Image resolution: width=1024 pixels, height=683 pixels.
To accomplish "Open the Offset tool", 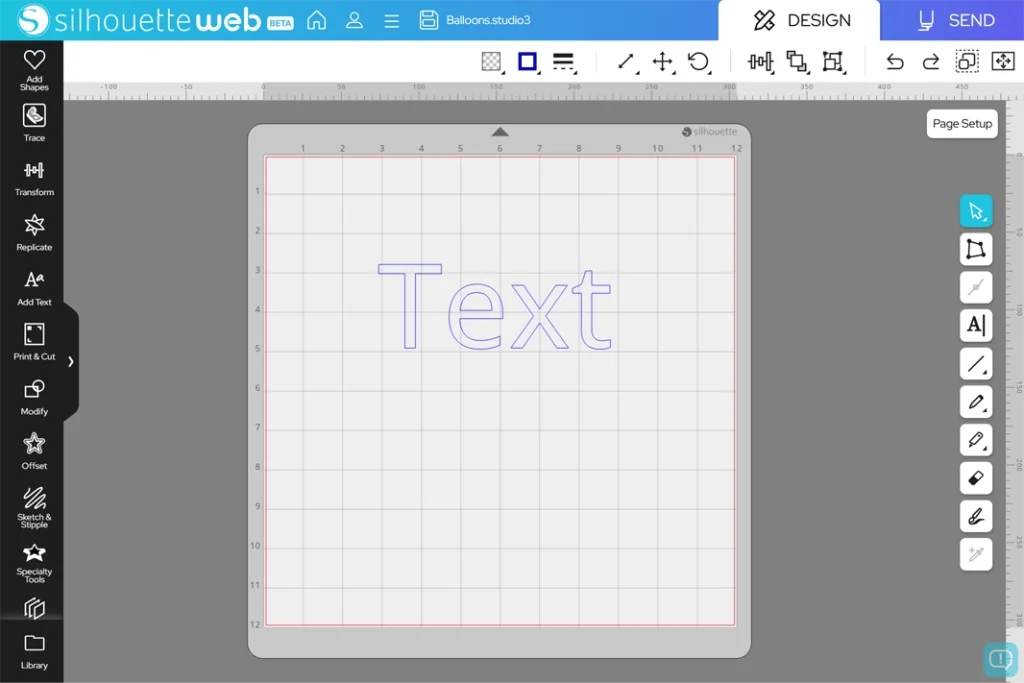I will [34, 450].
